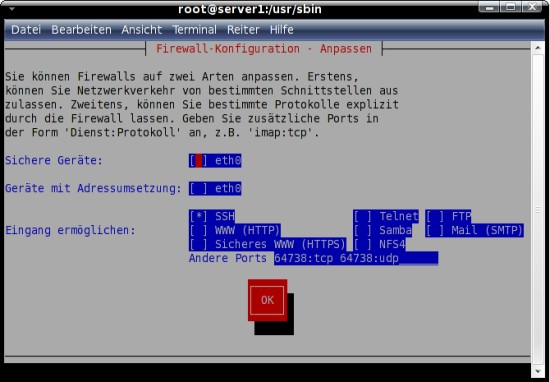
Task: Click the 'Sichere Geräte:' label
Action: coord(54,161)
